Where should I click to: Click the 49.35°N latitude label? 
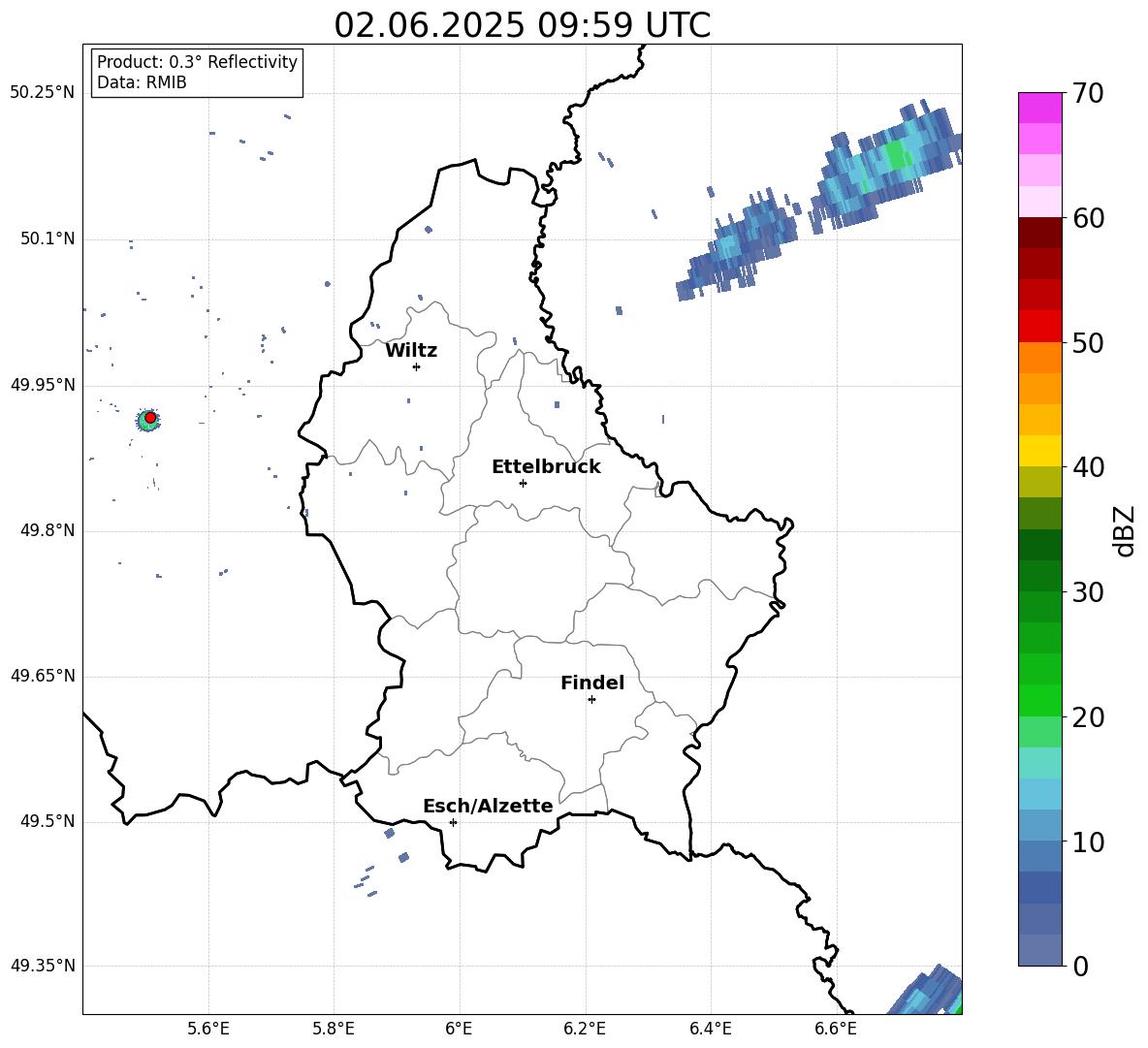pos(42,966)
